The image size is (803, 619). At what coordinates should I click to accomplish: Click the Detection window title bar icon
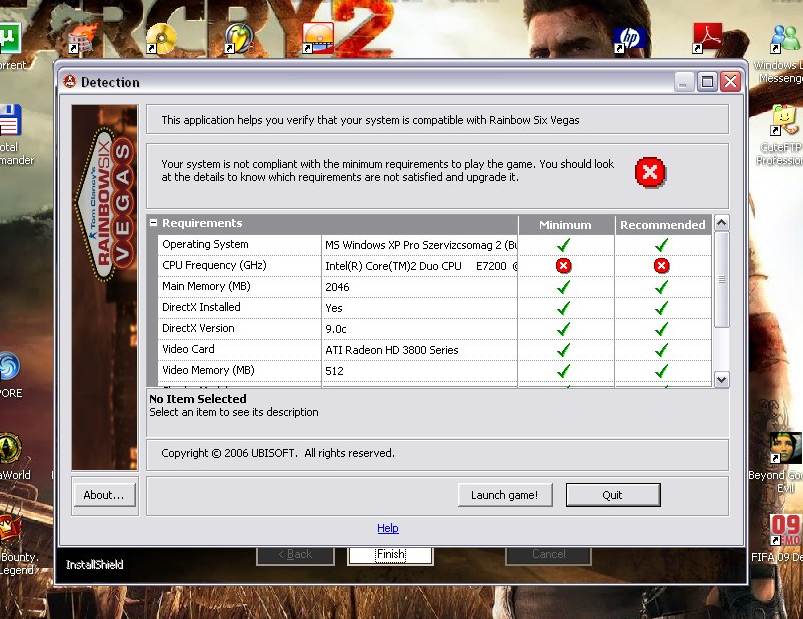click(70, 82)
